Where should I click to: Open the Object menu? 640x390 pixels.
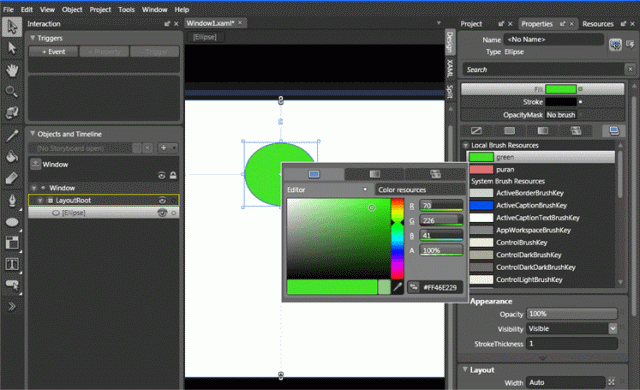click(72, 9)
